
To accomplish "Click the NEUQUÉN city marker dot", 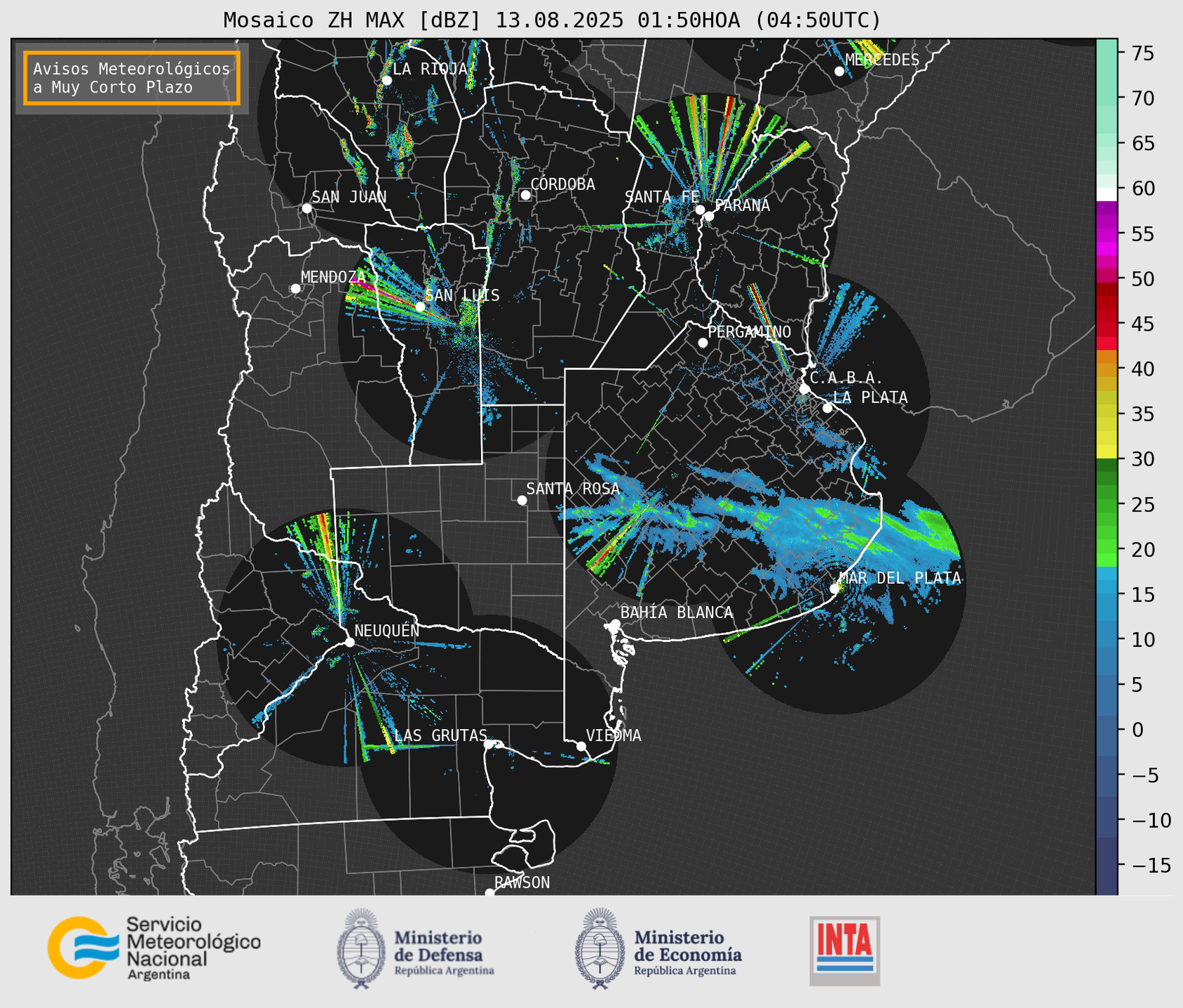I will click(x=349, y=642).
